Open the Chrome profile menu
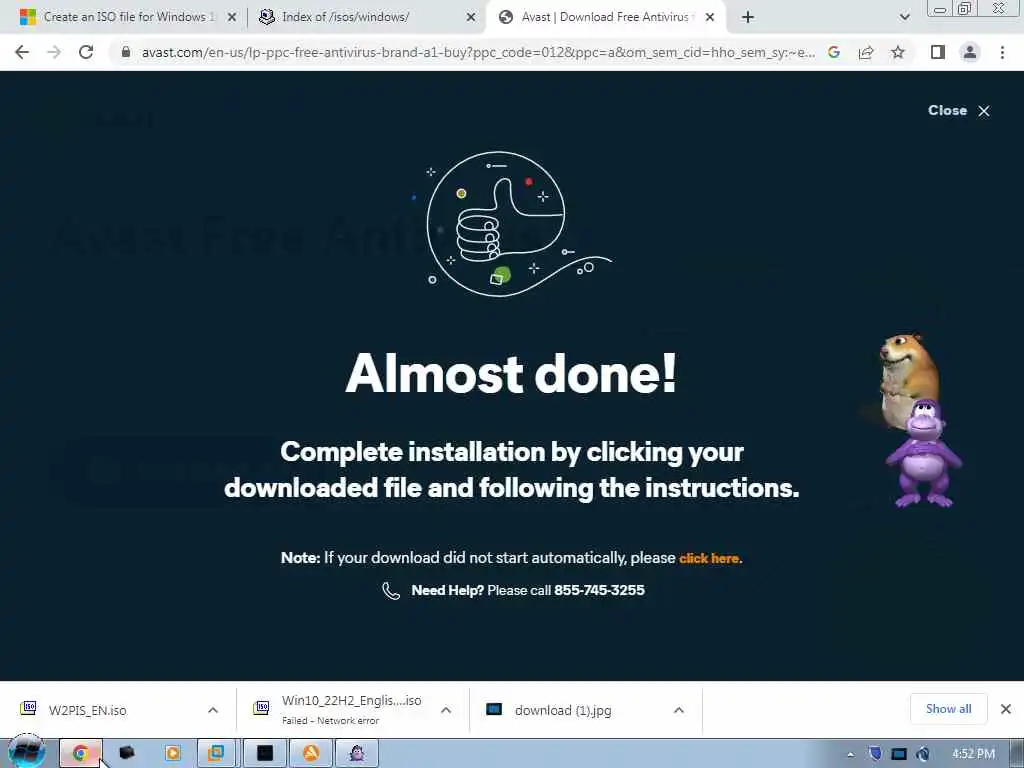 (x=970, y=52)
